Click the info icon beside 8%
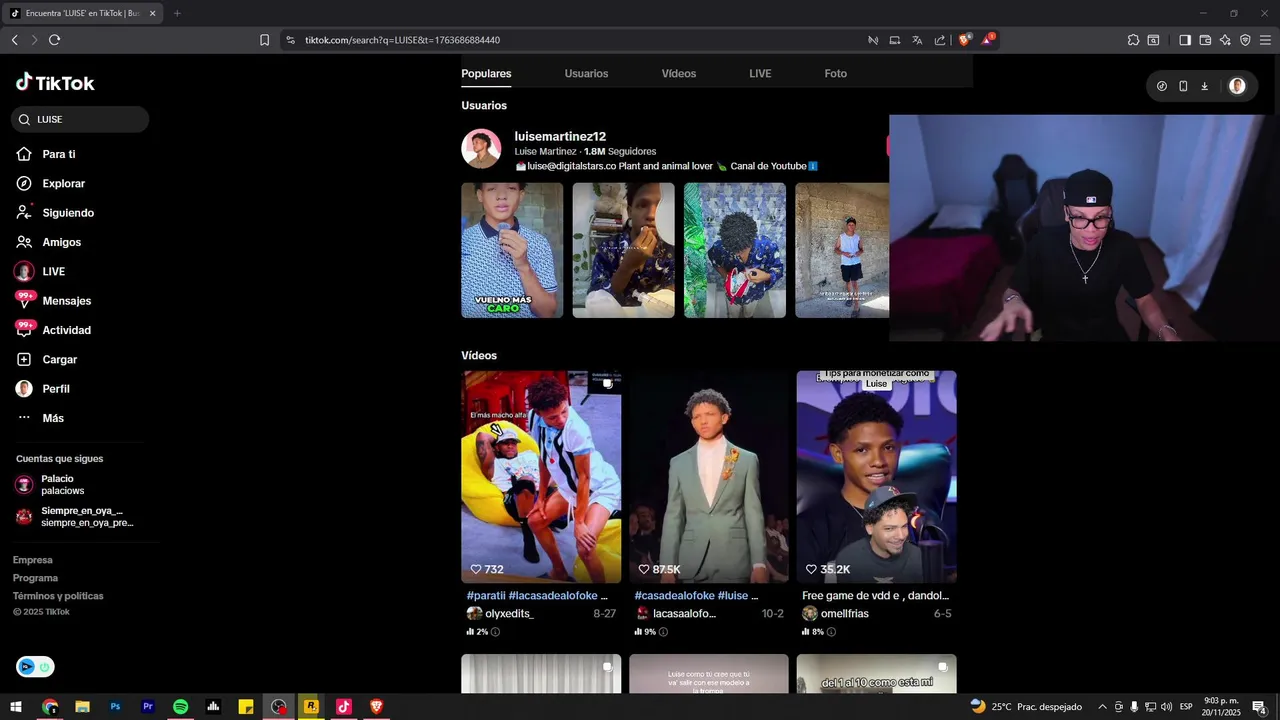Image resolution: width=1280 pixels, height=720 pixels. 831,632
